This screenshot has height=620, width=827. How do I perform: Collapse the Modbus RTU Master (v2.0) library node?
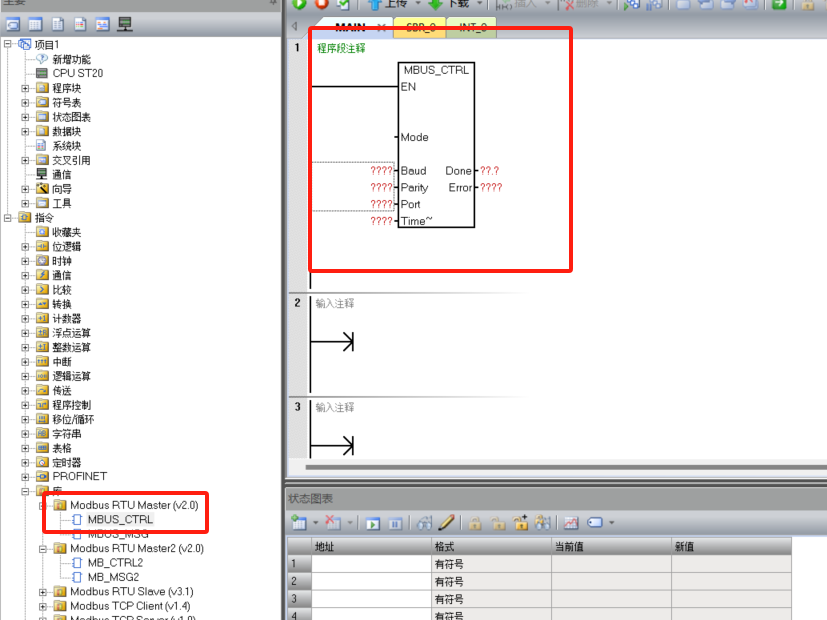pyautogui.click(x=44, y=506)
